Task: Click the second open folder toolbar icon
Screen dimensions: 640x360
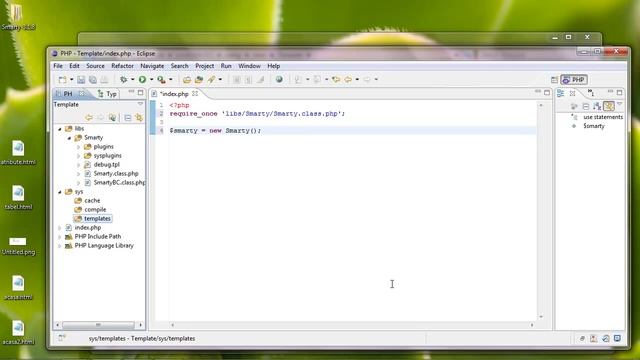Action: point(199,80)
